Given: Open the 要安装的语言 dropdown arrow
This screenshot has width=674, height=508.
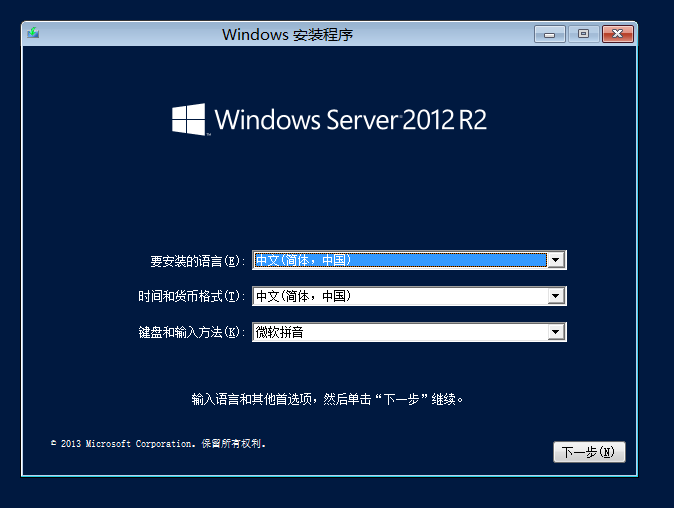Looking at the screenshot, I should click(x=556, y=260).
